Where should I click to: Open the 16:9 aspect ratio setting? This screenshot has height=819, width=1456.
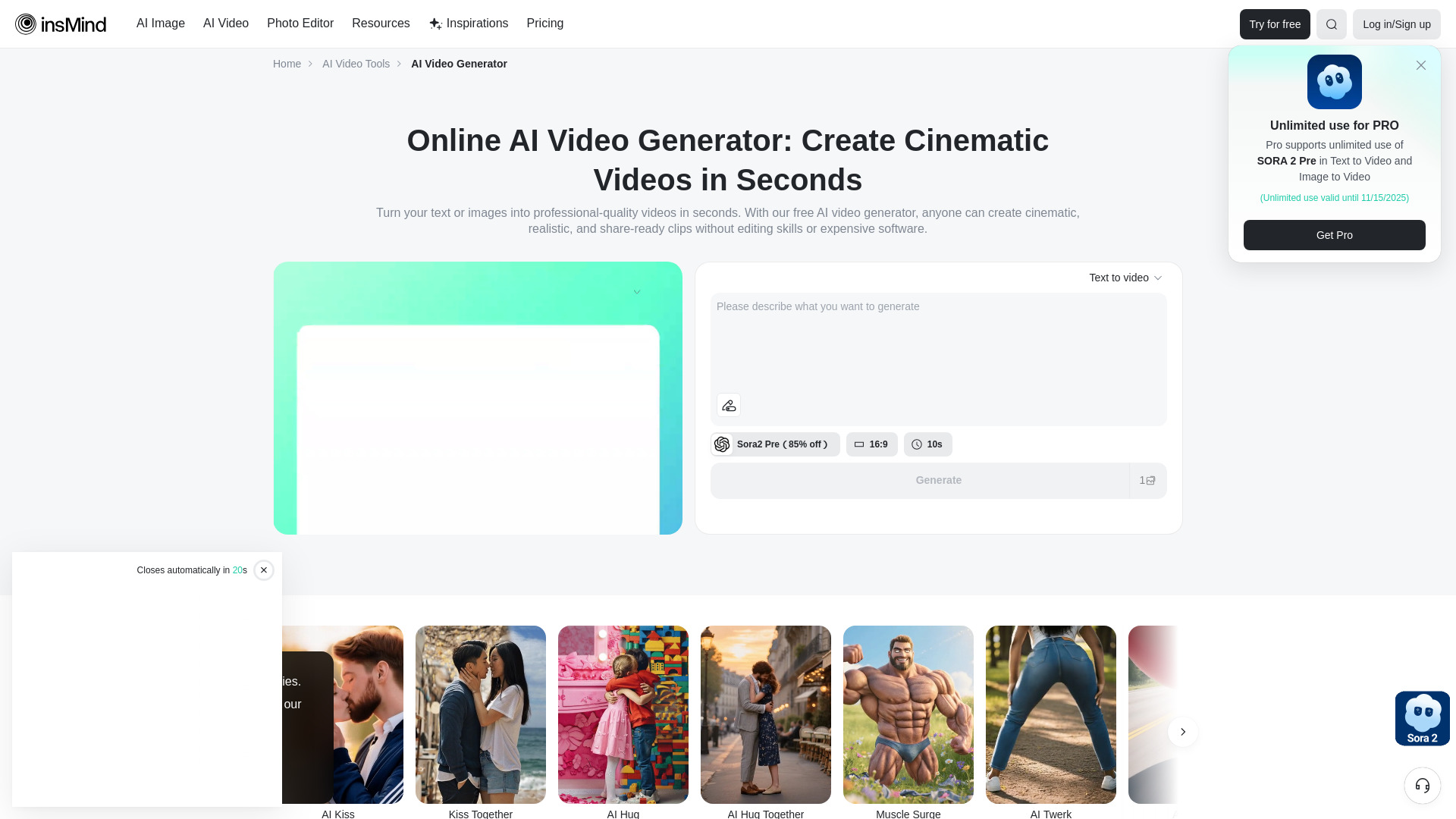[x=872, y=444]
